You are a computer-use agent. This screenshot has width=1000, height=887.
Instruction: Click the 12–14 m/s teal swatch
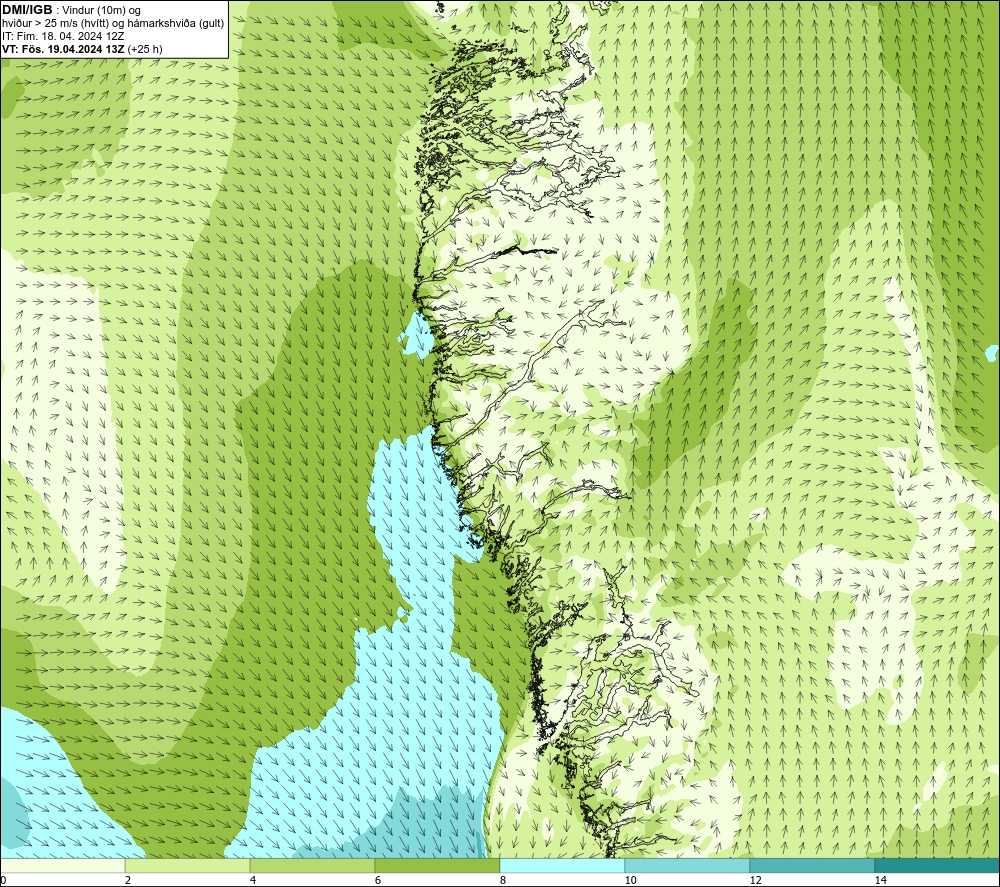click(x=812, y=866)
